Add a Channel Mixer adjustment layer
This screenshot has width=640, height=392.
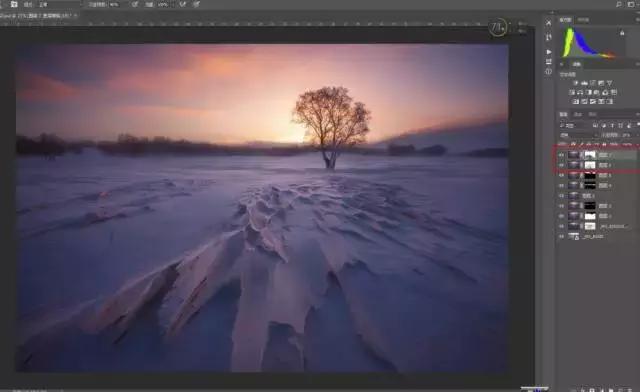605,93
